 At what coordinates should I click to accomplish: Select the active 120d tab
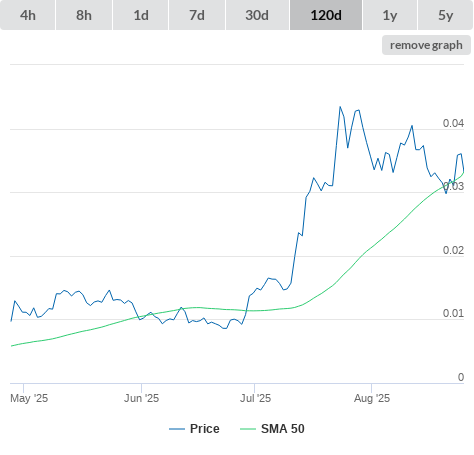(x=326, y=15)
